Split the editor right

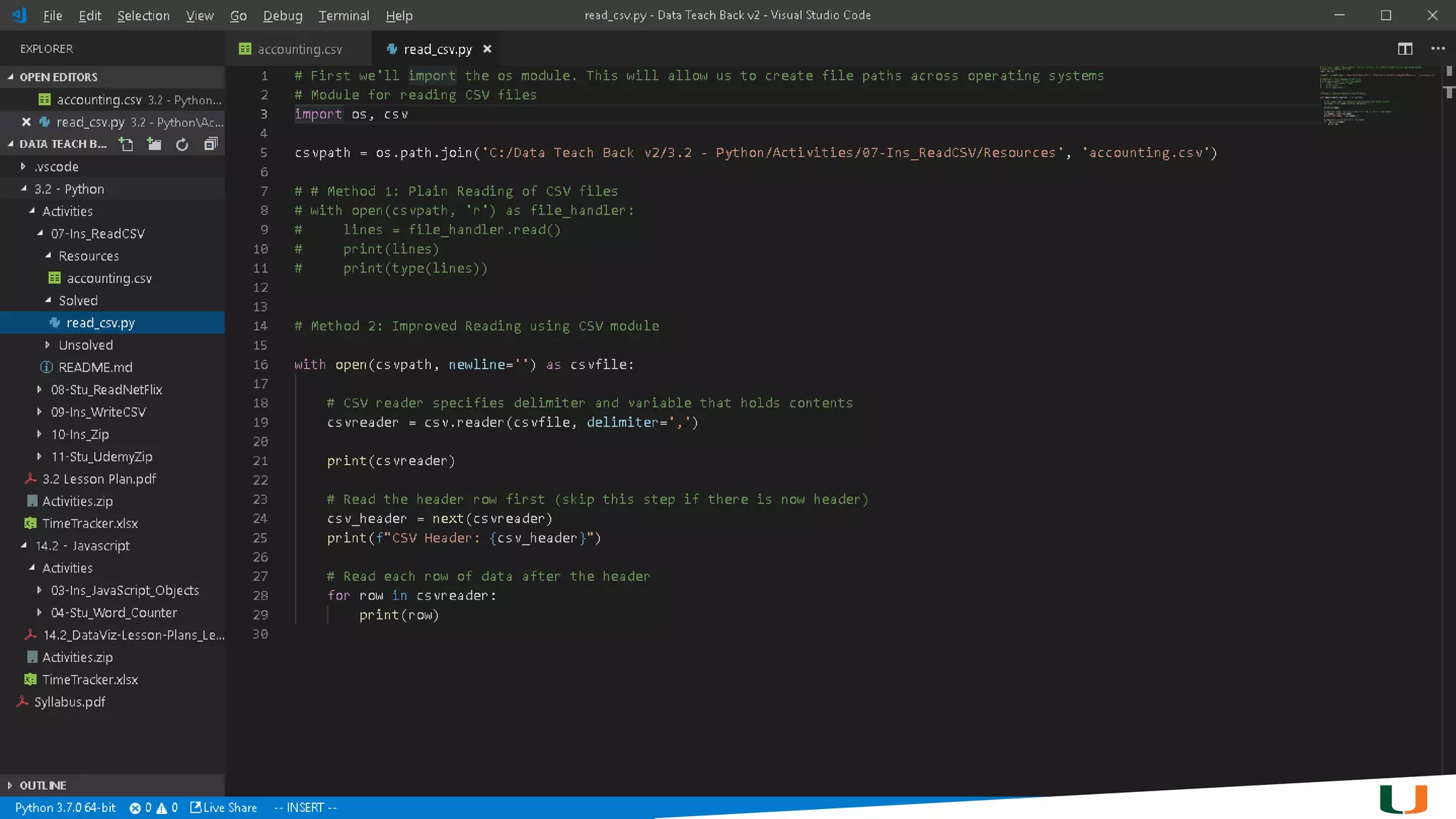[1405, 49]
